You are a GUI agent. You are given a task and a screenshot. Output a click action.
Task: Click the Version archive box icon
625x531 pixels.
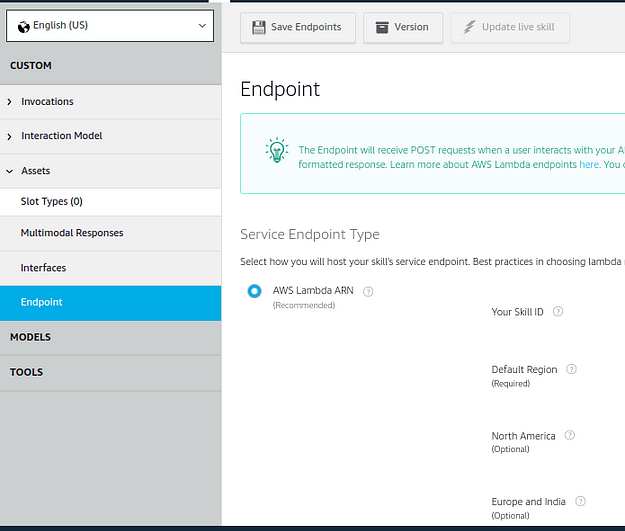click(382, 28)
